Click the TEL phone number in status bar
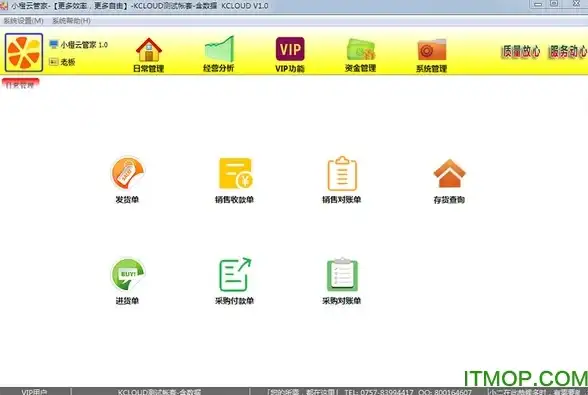Screen dimensions: 588x395 (379, 392)
